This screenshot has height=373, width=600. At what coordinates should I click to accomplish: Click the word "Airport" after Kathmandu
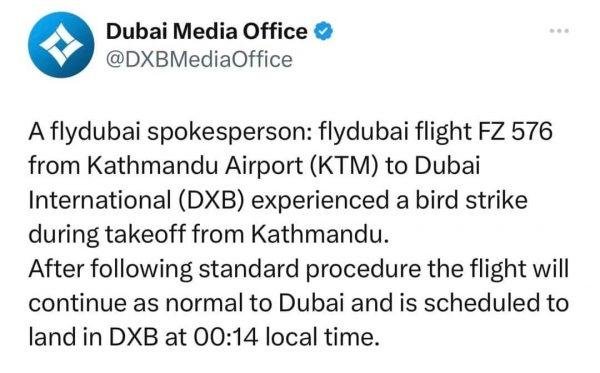(x=264, y=167)
